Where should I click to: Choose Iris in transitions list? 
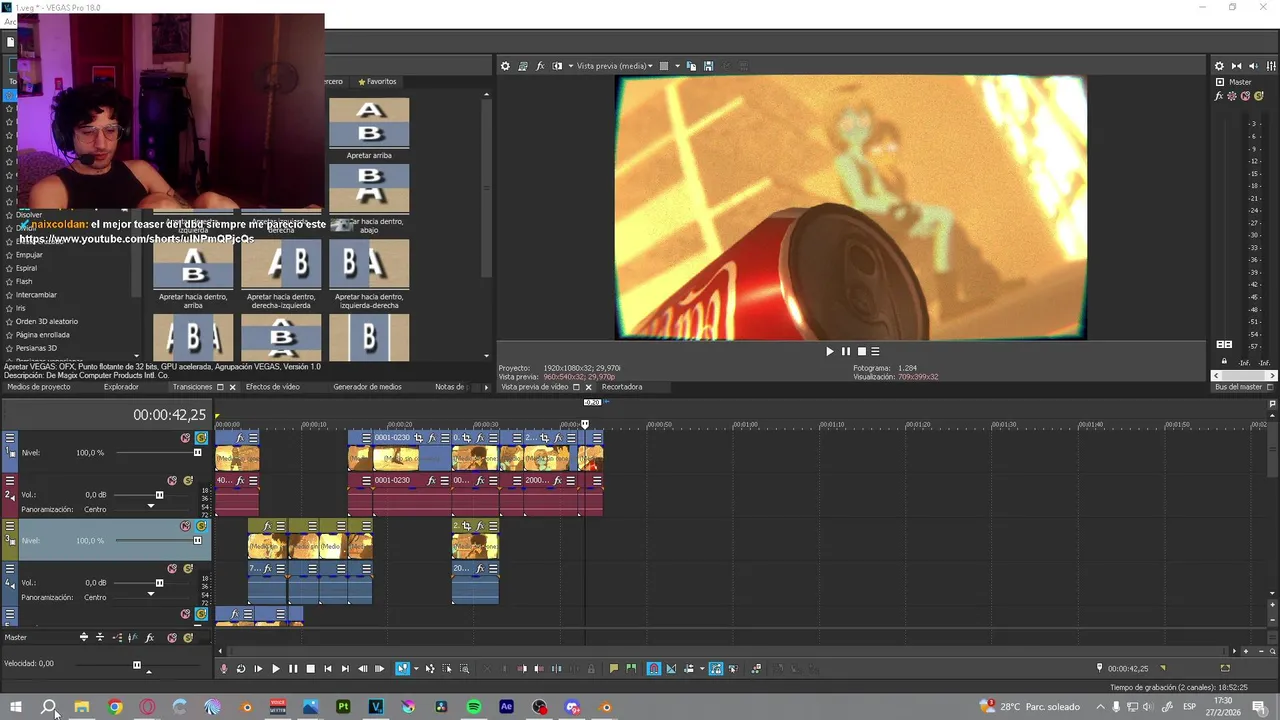click(x=21, y=308)
